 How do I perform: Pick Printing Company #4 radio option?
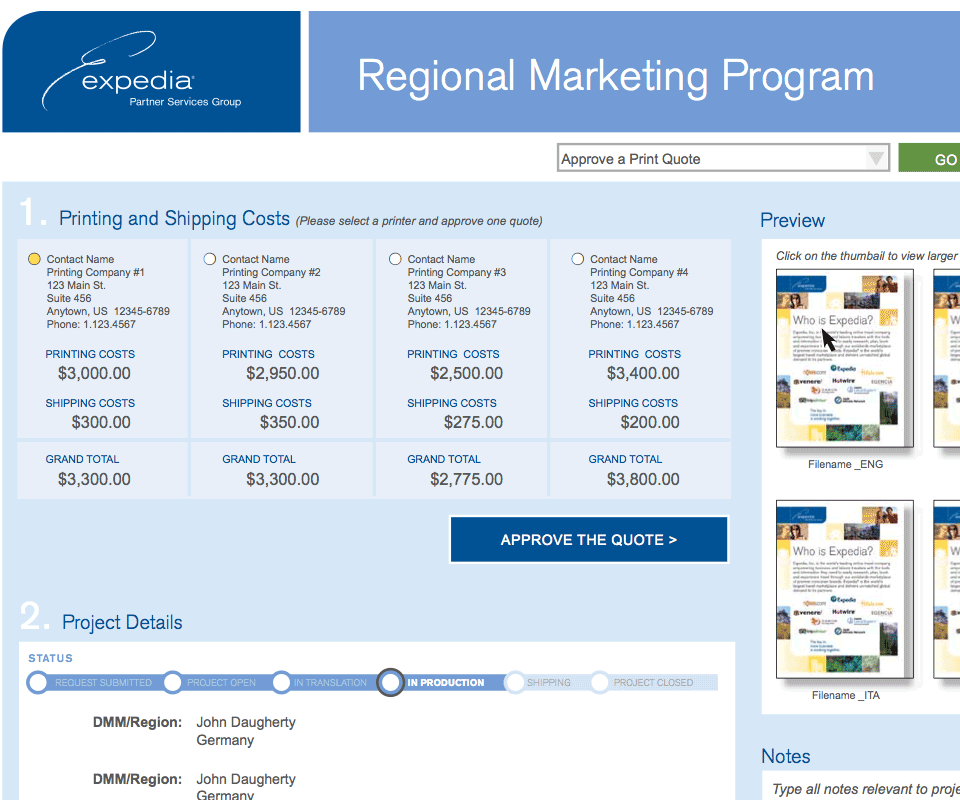point(577,259)
